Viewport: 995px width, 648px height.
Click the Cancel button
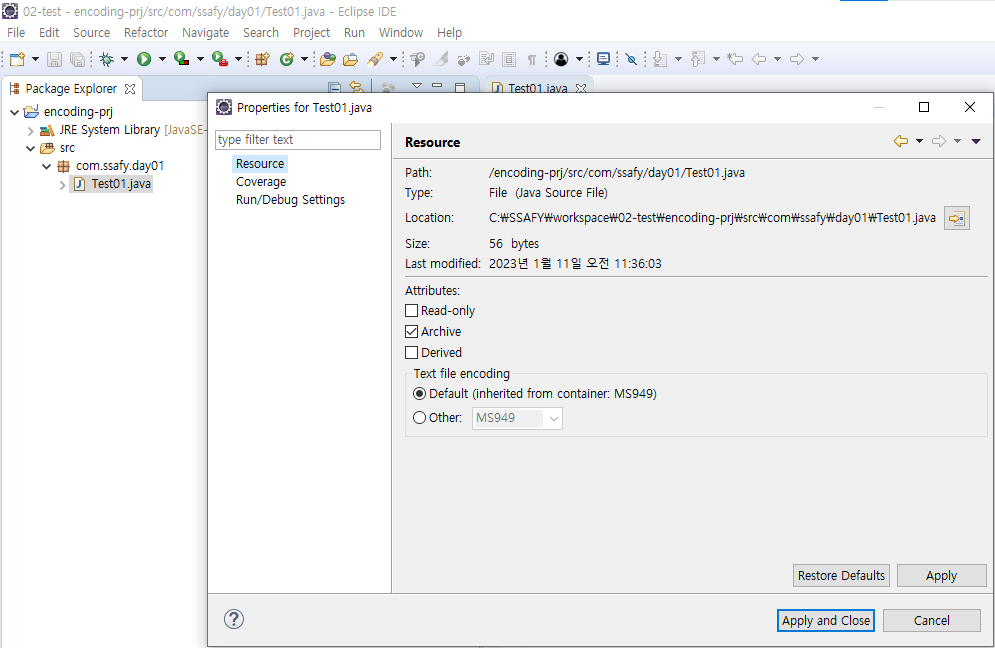pyautogui.click(x=932, y=620)
